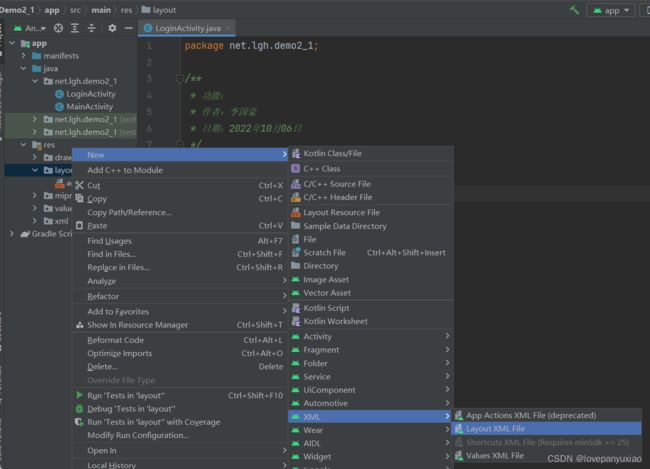Click the build hammer icon
650x469 pixels.
pos(574,10)
